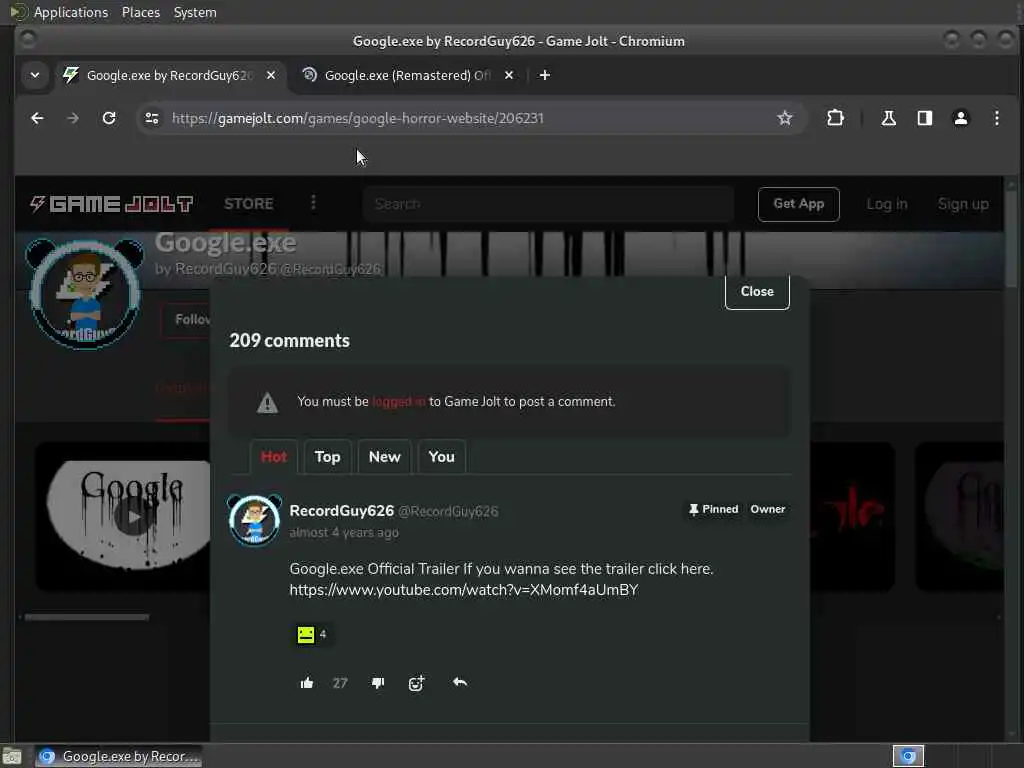The width and height of the screenshot is (1024, 768).
Task: Click the show desktop icon in taskbar
Action: [12, 756]
